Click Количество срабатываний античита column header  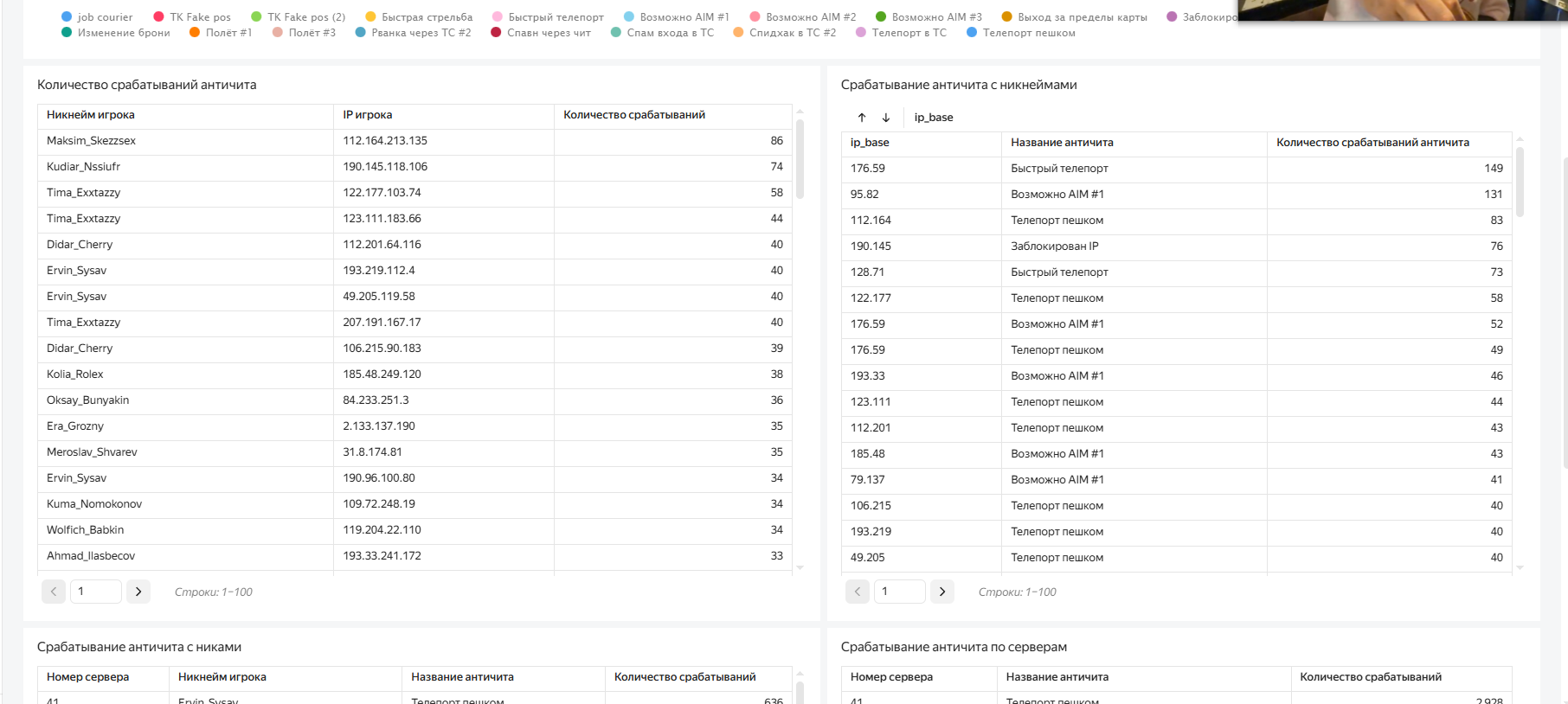pos(1372,143)
